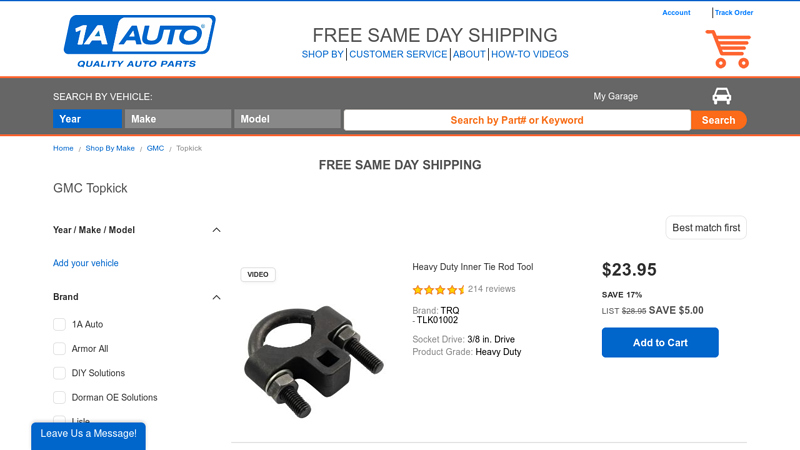Enable the DIY Solutions brand checkbox
This screenshot has height=450, width=800.
[x=60, y=373]
